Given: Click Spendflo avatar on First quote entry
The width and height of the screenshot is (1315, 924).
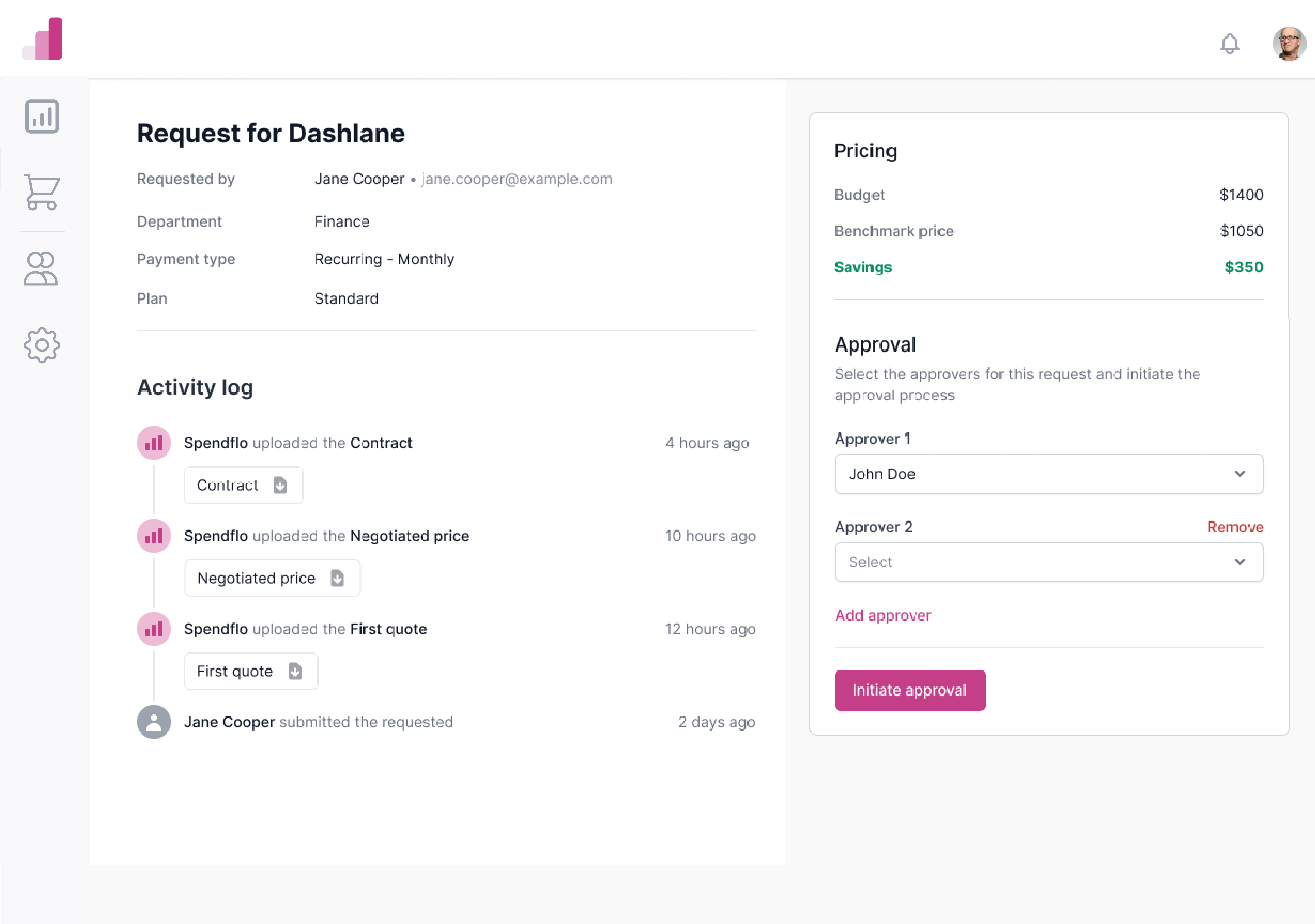Looking at the screenshot, I should 154,629.
